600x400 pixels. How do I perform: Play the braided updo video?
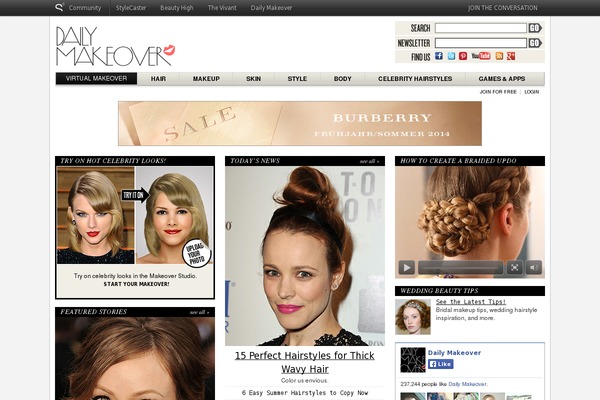pyautogui.click(x=407, y=267)
